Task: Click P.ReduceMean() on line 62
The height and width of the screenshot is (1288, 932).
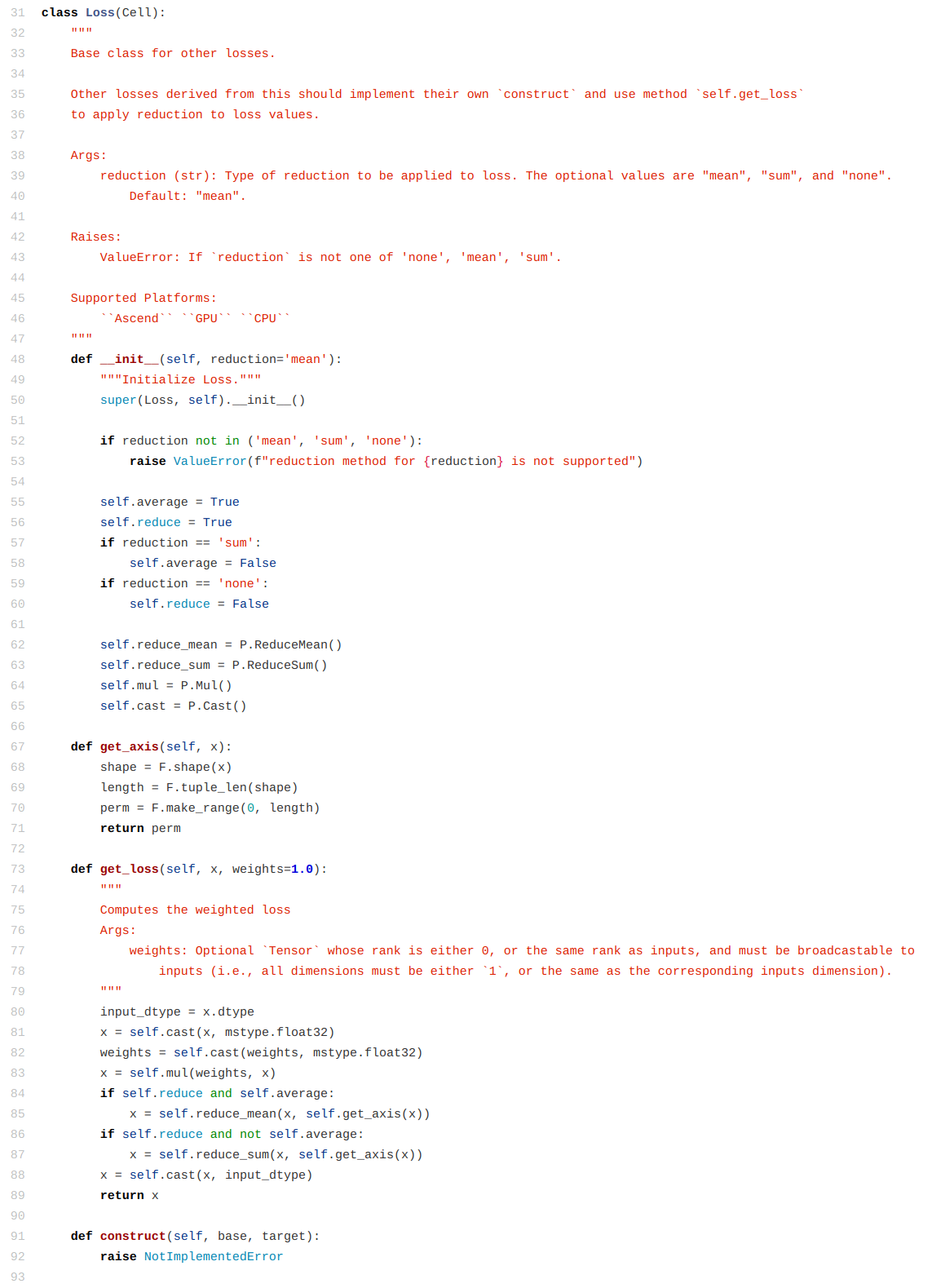Action: tap(290, 645)
